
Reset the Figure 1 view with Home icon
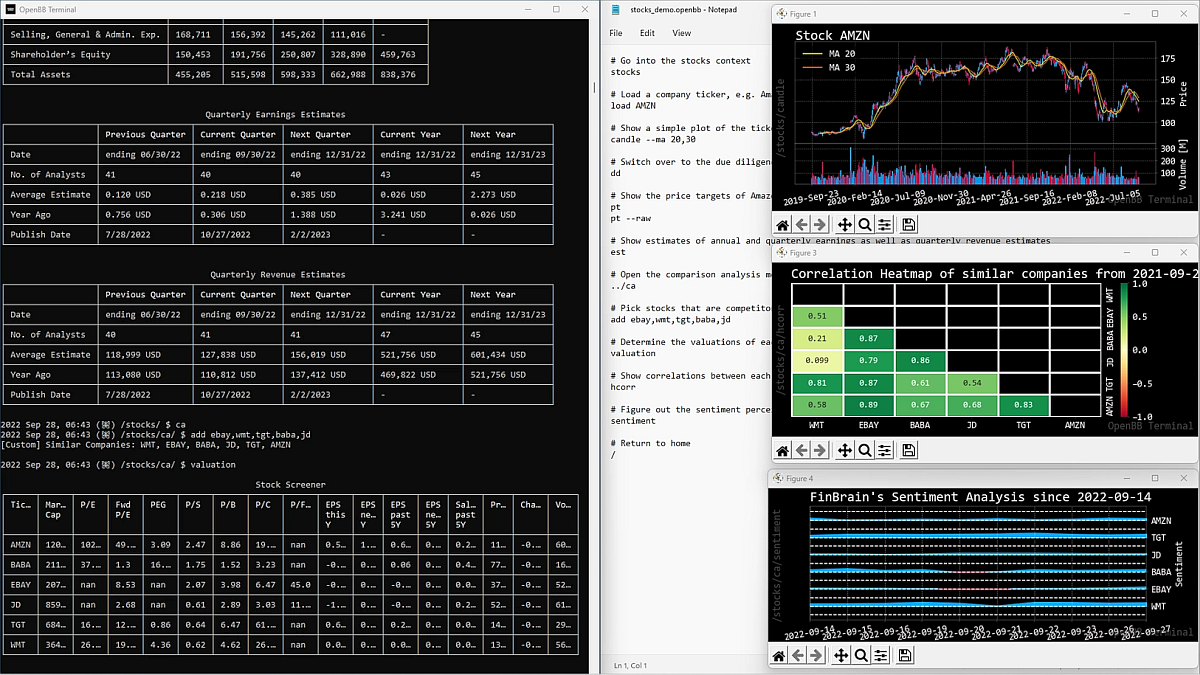783,225
